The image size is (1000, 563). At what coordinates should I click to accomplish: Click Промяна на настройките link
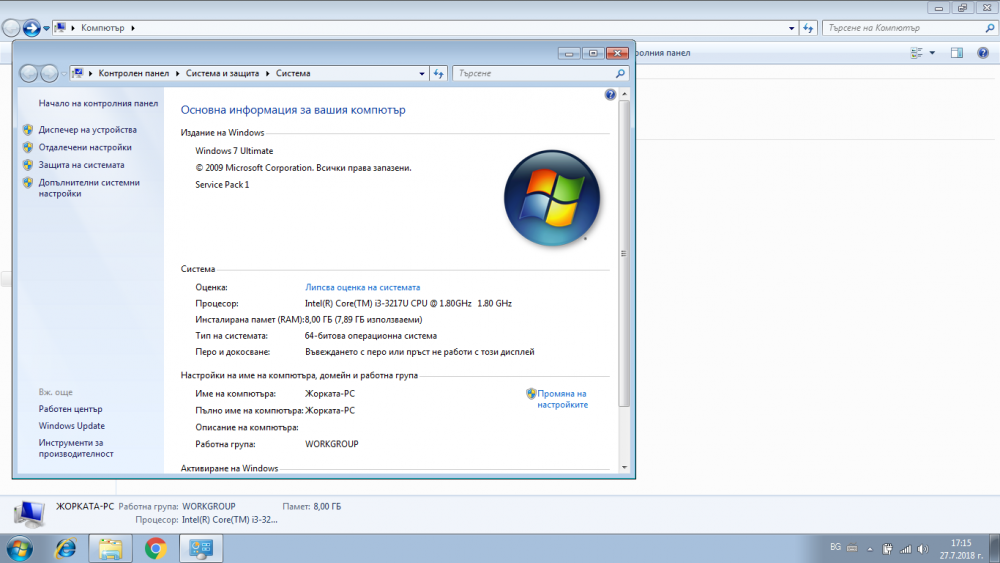(562, 399)
